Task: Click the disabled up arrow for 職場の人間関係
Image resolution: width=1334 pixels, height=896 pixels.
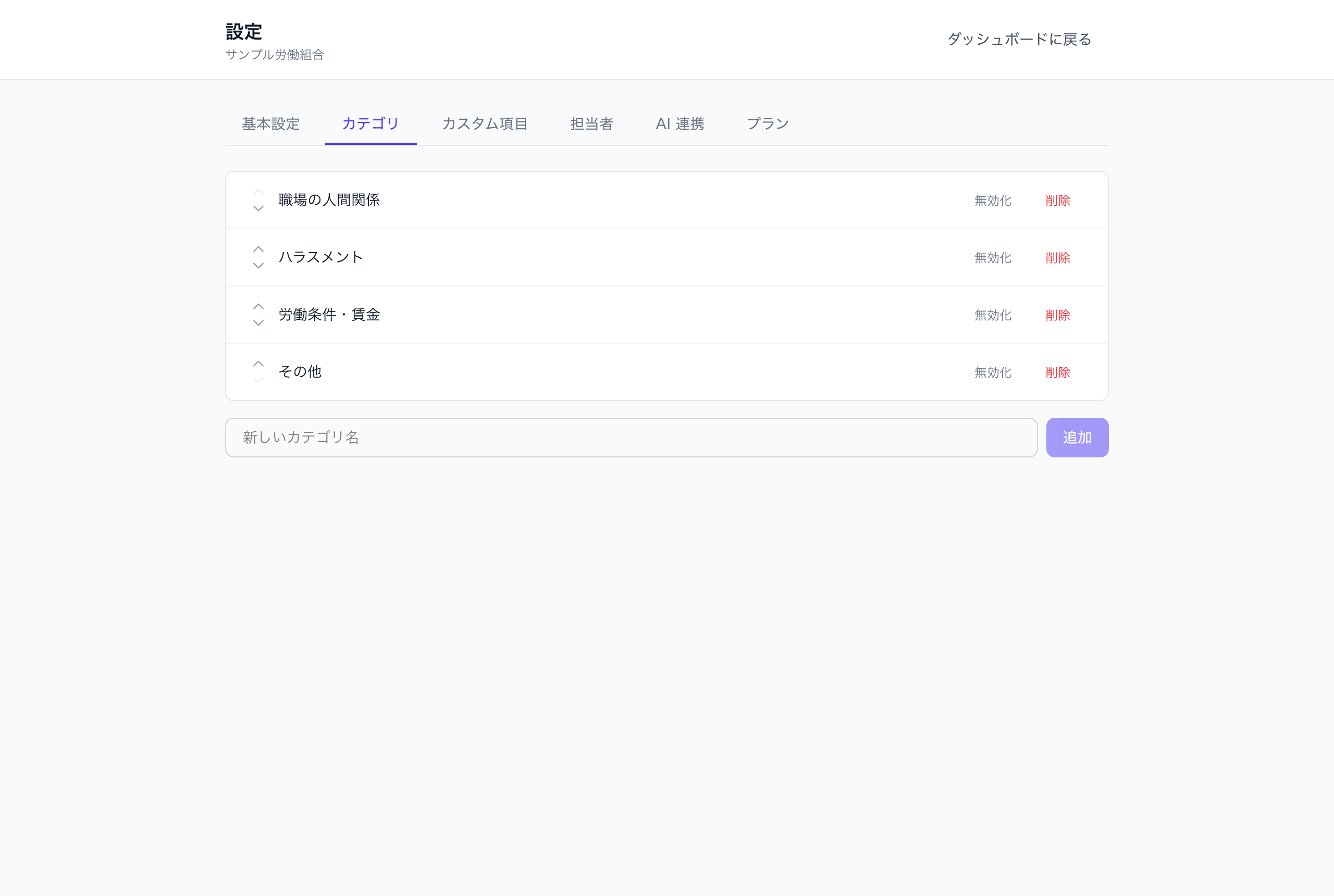Action: (x=258, y=192)
